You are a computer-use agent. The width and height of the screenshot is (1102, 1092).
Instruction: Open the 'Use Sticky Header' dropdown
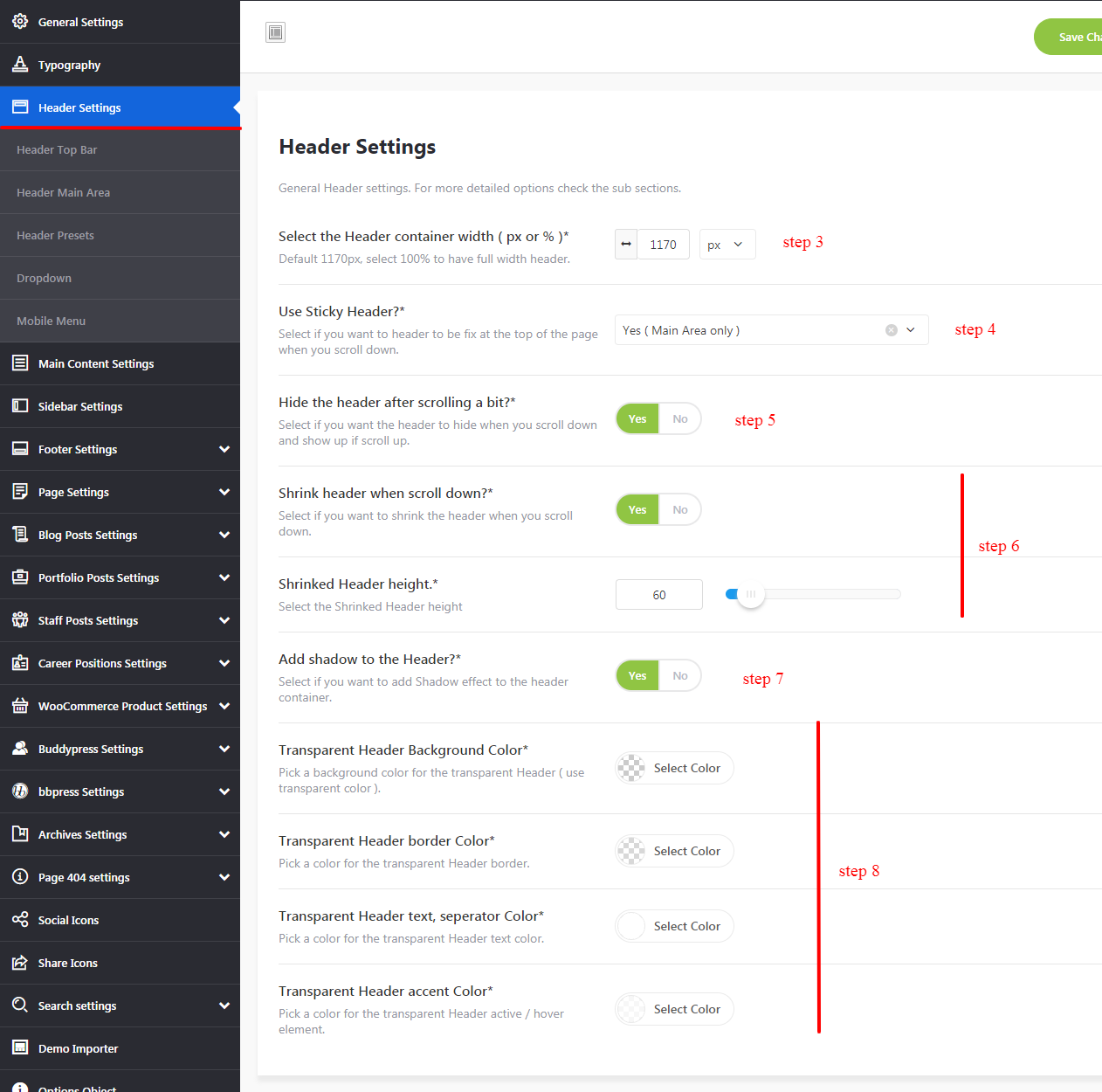(911, 330)
